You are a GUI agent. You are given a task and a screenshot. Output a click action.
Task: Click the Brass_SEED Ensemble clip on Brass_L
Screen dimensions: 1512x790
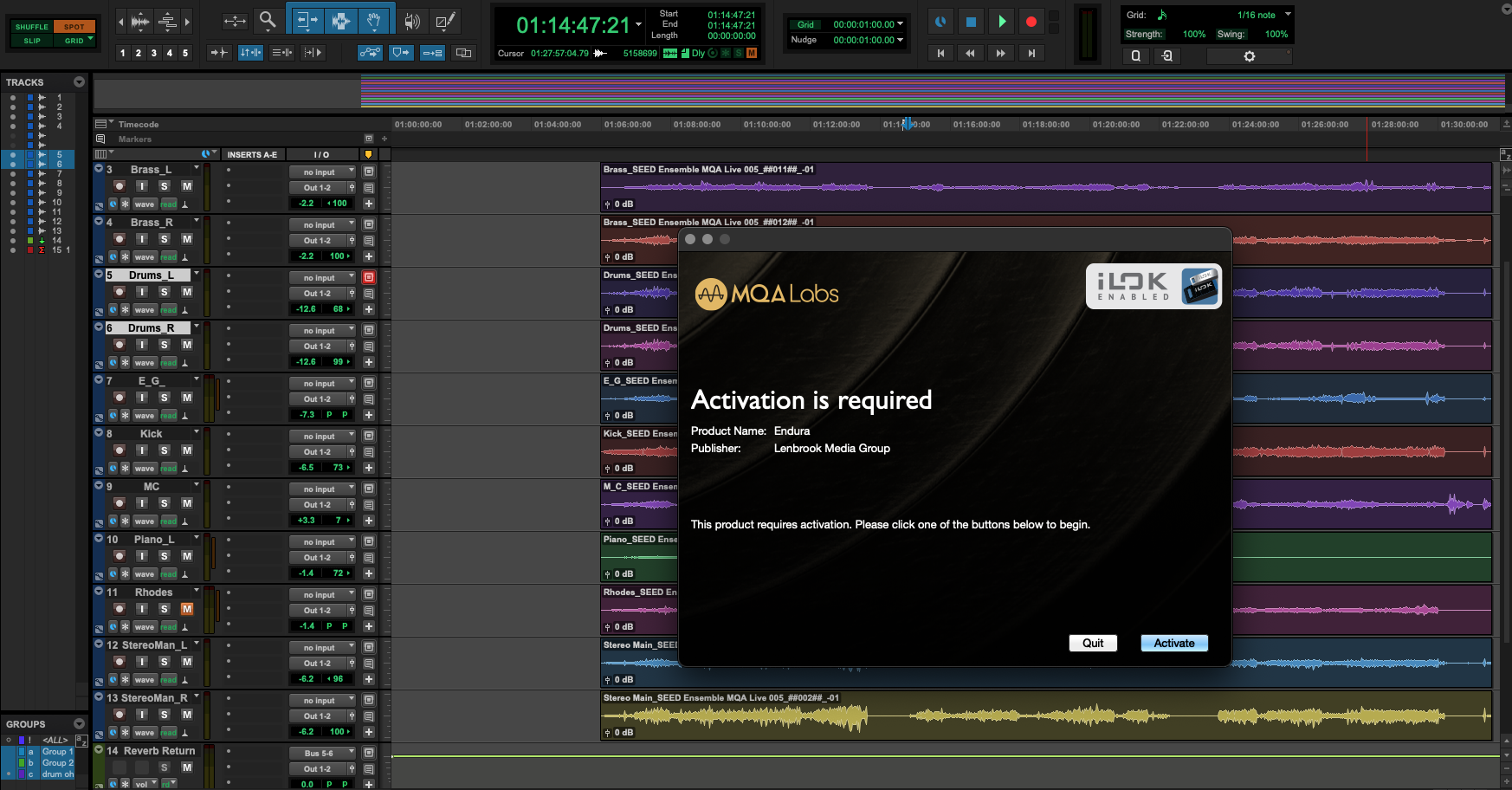click(x=1046, y=187)
